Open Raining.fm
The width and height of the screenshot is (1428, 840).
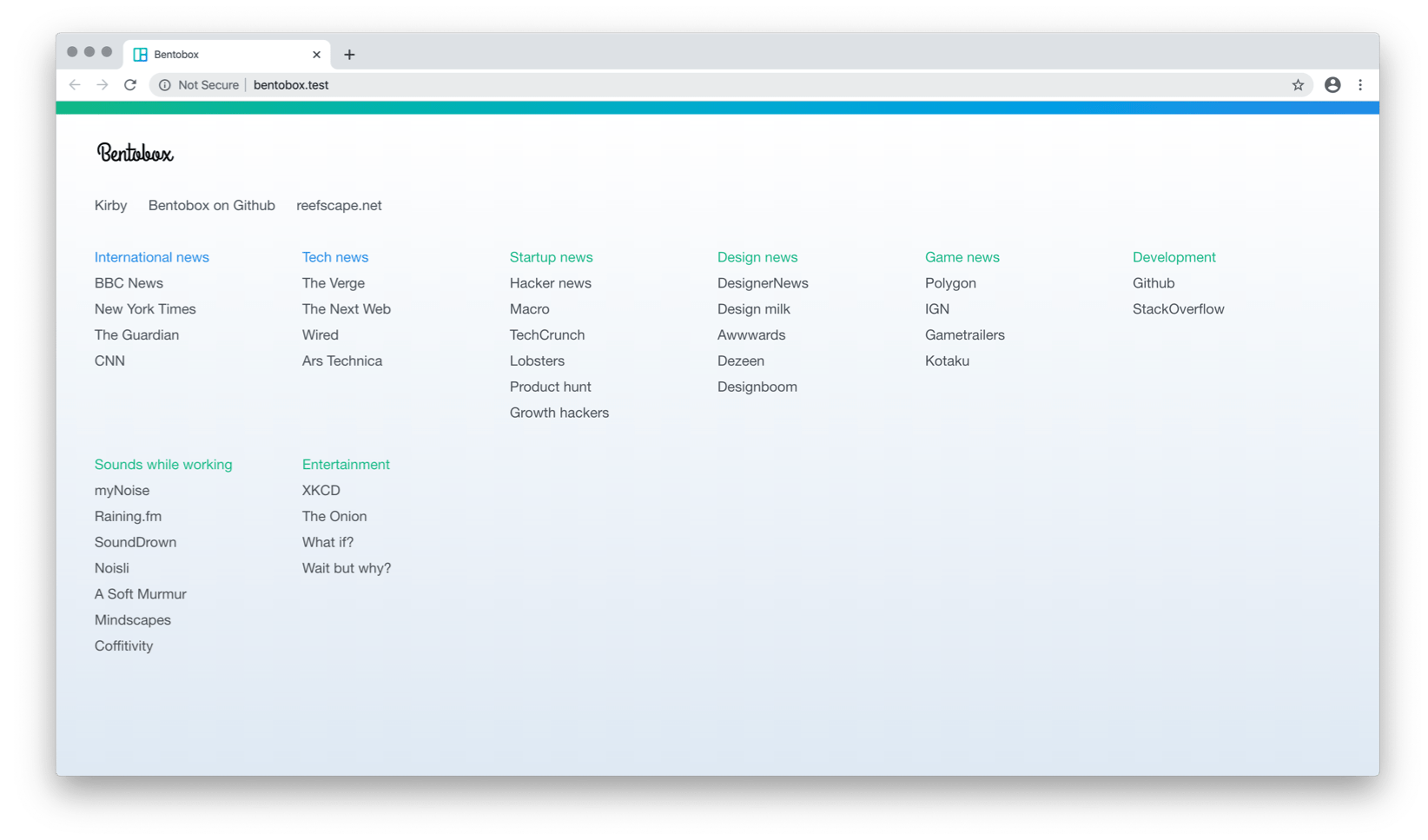point(128,517)
